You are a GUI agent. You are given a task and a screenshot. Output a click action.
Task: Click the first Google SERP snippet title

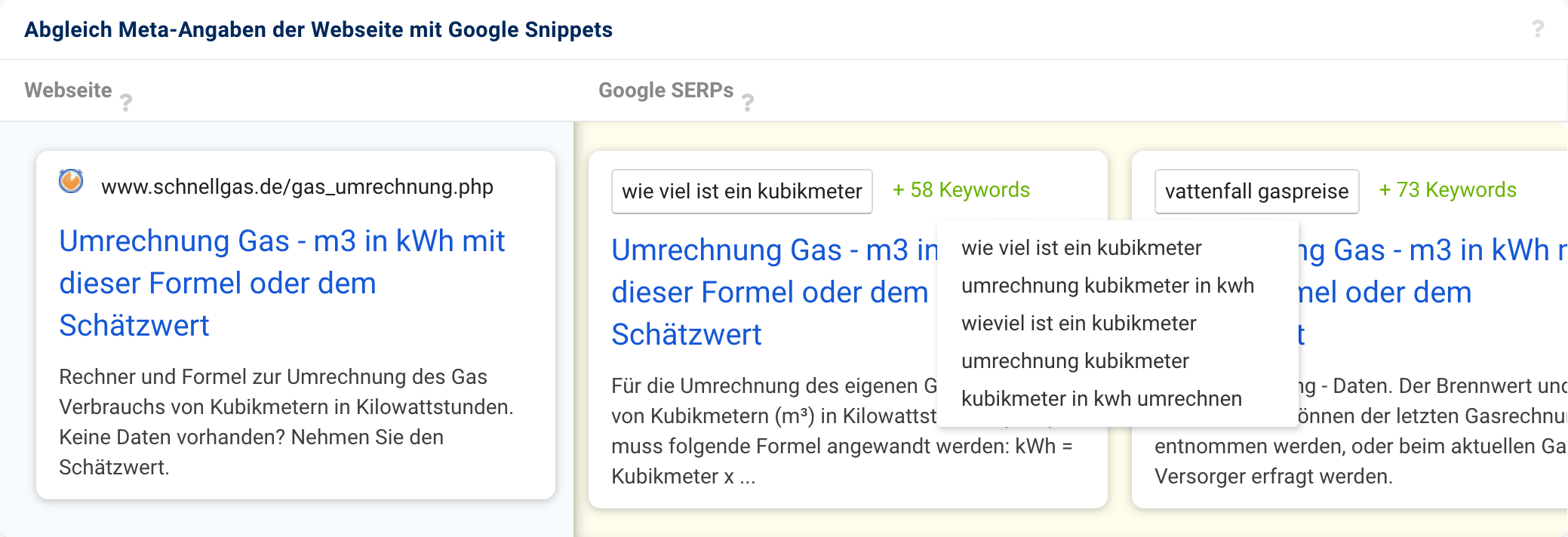click(x=770, y=292)
